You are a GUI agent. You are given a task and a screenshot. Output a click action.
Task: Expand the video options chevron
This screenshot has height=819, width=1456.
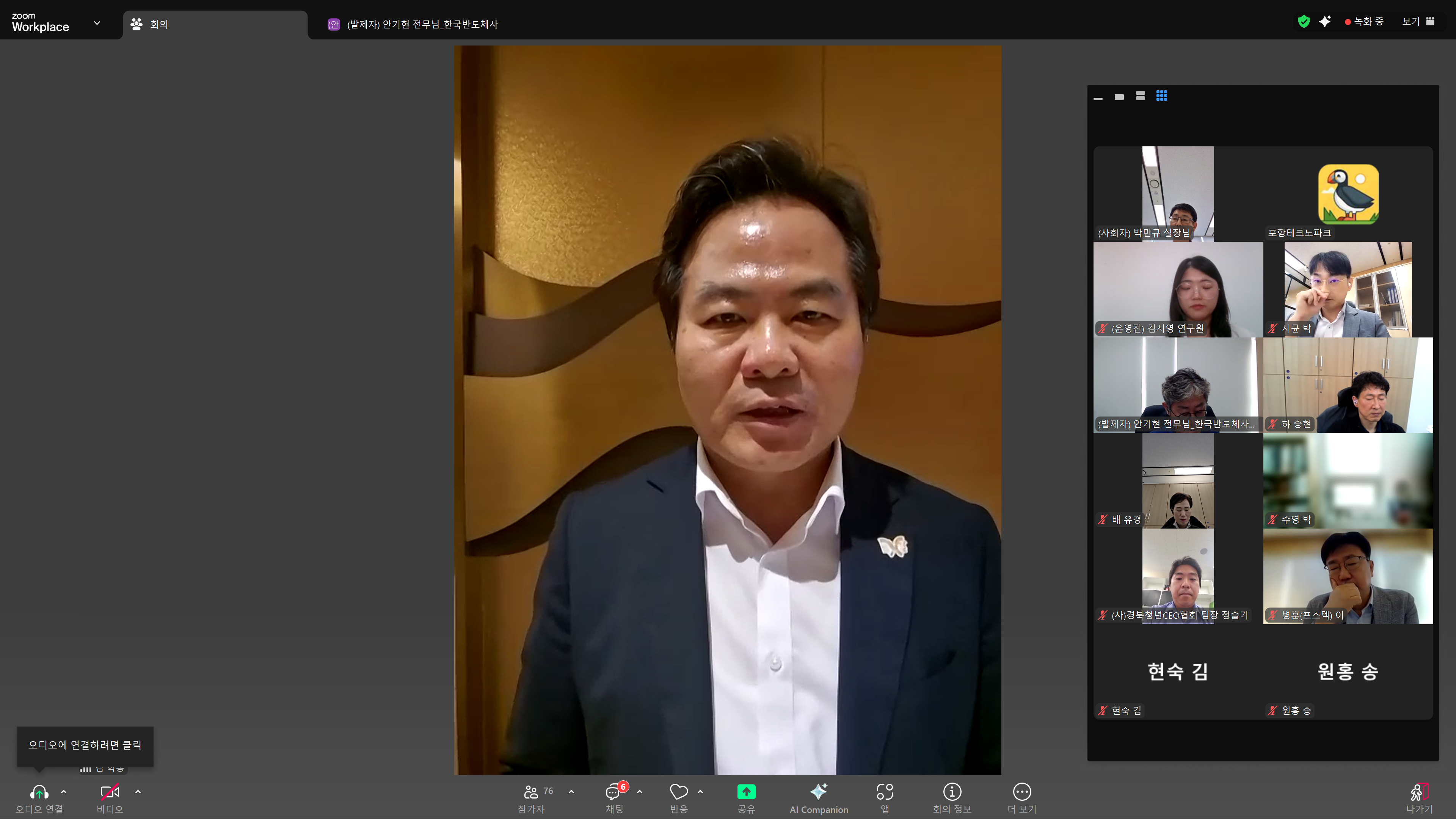[138, 792]
